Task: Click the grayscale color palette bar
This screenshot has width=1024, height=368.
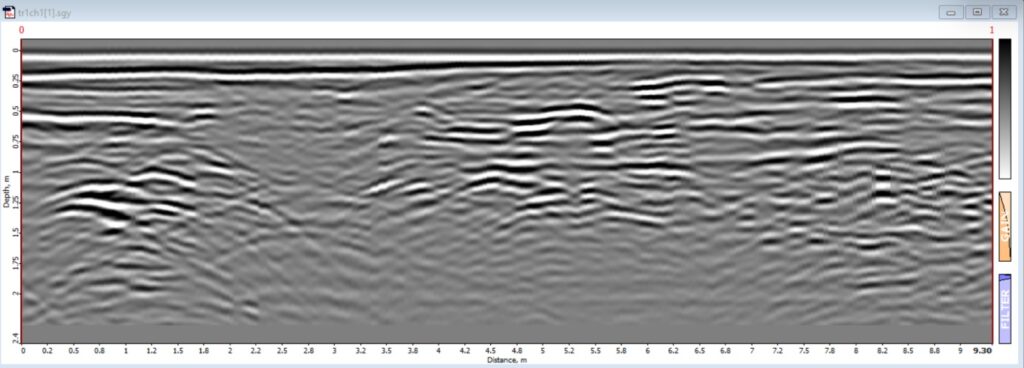Action: (x=1005, y=108)
